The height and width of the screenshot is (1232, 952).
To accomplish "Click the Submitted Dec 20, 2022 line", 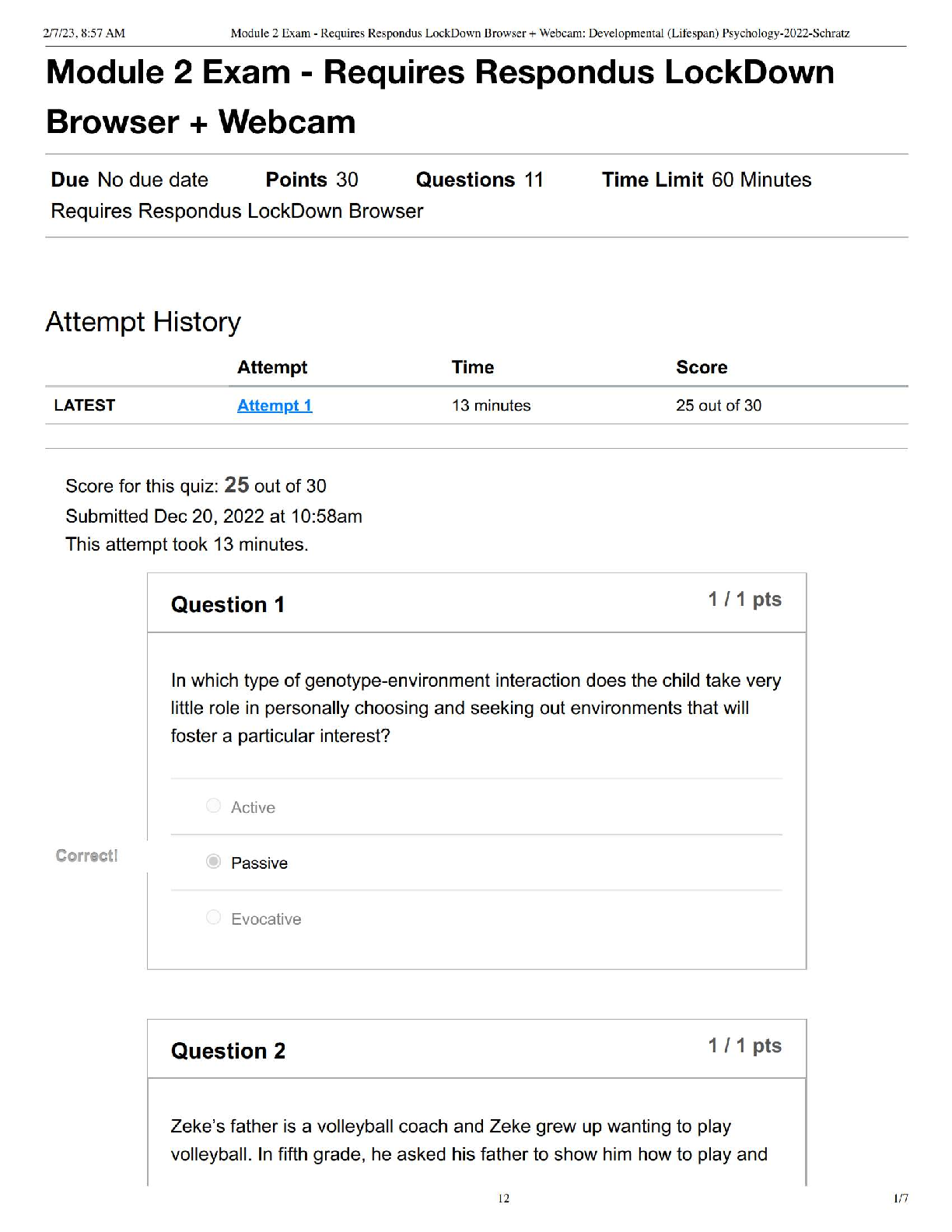I will click(x=214, y=516).
